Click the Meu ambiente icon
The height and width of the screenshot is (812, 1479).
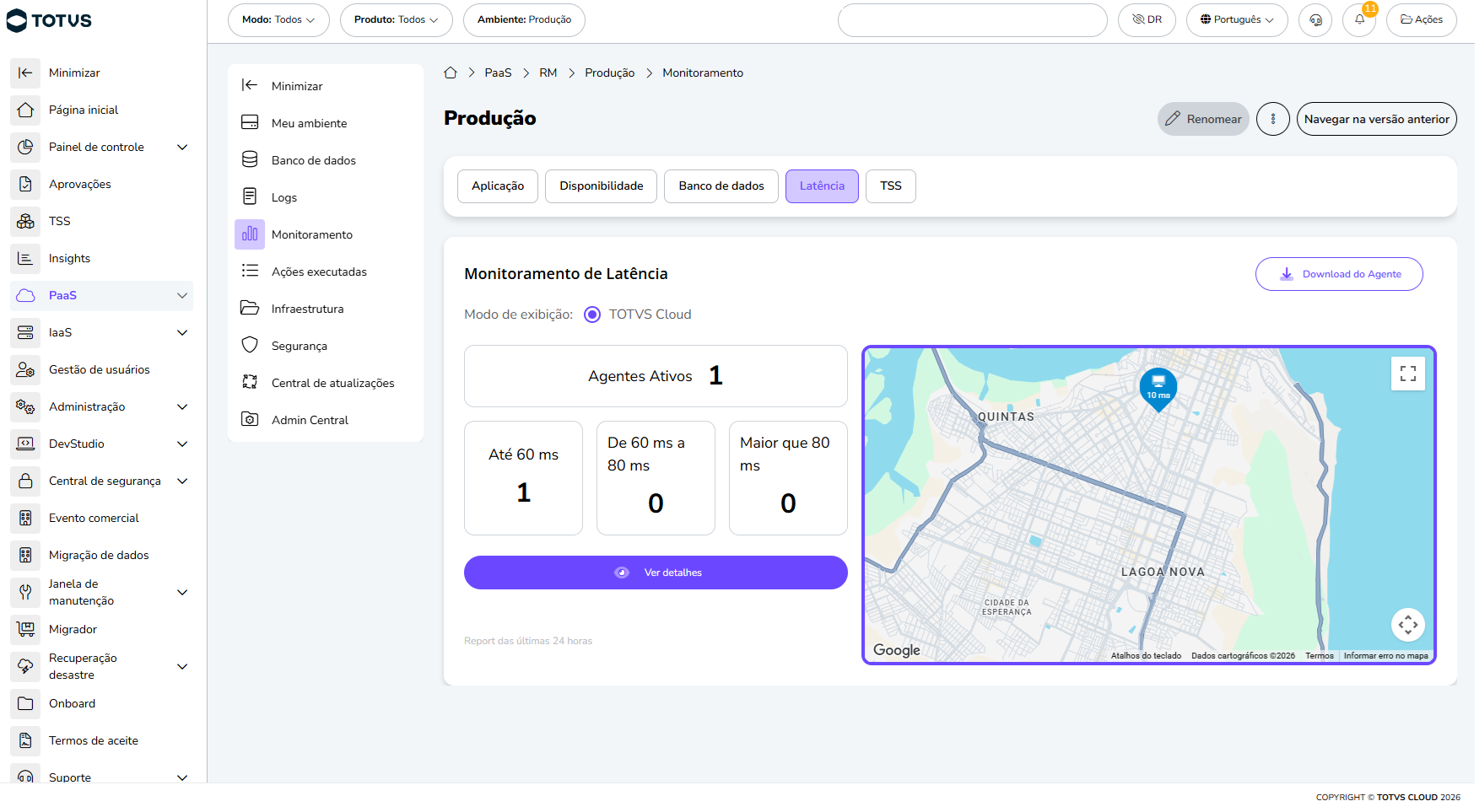click(x=250, y=123)
